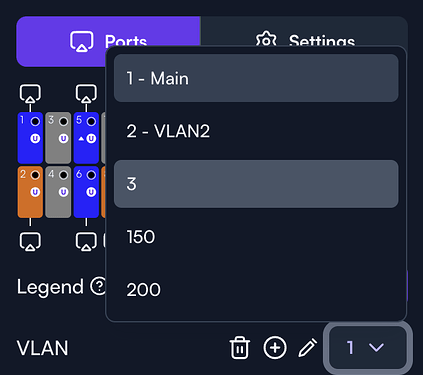The width and height of the screenshot is (423, 375).
Task: Choose VLAN 150 from the dropdown list
Action: (x=256, y=237)
